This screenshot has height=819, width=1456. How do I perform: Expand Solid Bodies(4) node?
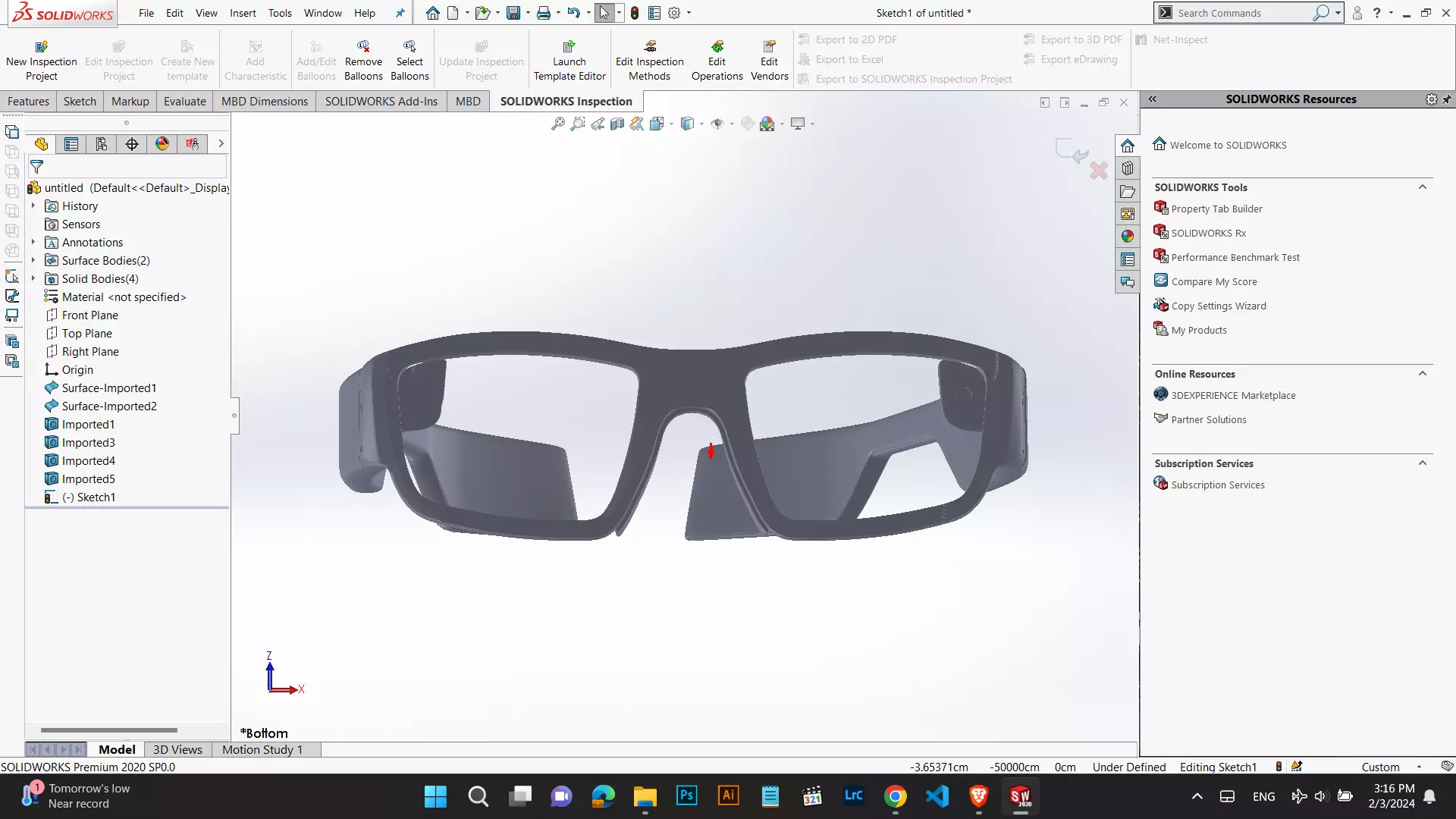pos(33,278)
